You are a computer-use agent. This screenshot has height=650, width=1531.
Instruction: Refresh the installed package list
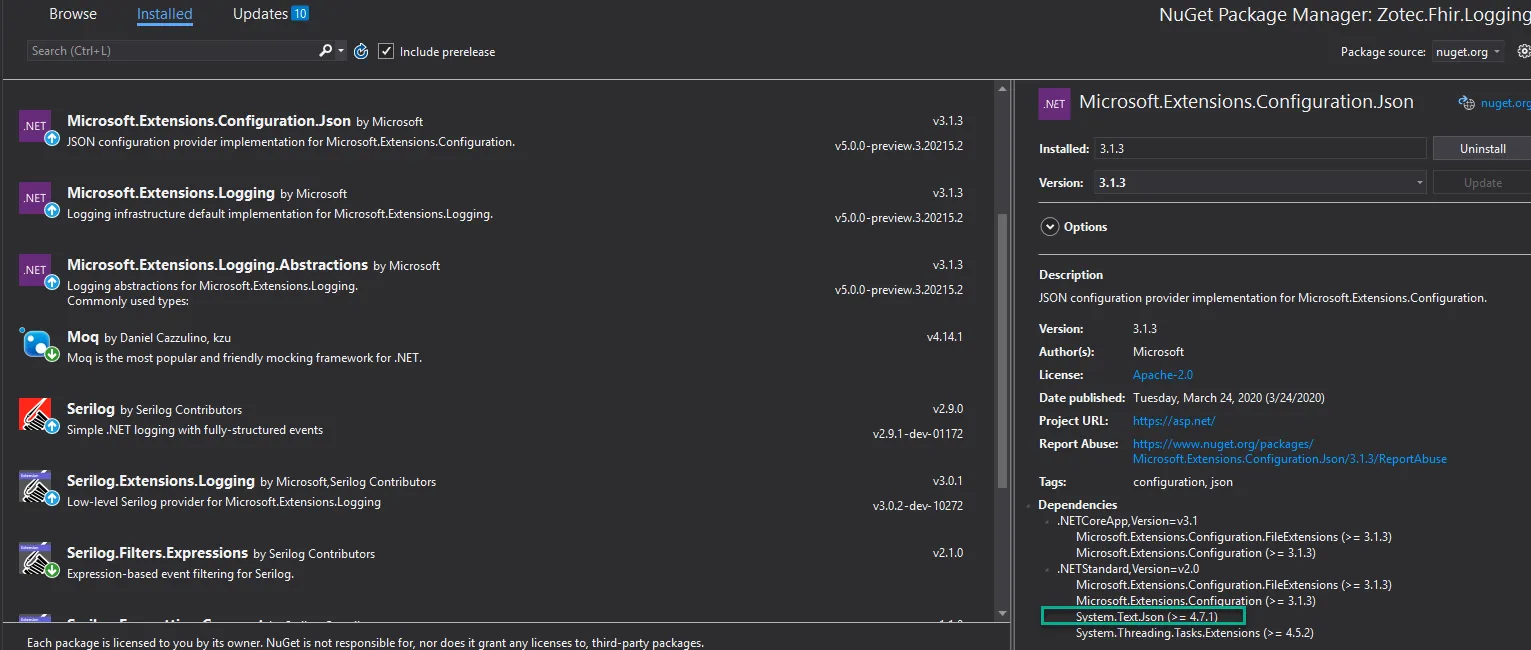pyautogui.click(x=361, y=51)
